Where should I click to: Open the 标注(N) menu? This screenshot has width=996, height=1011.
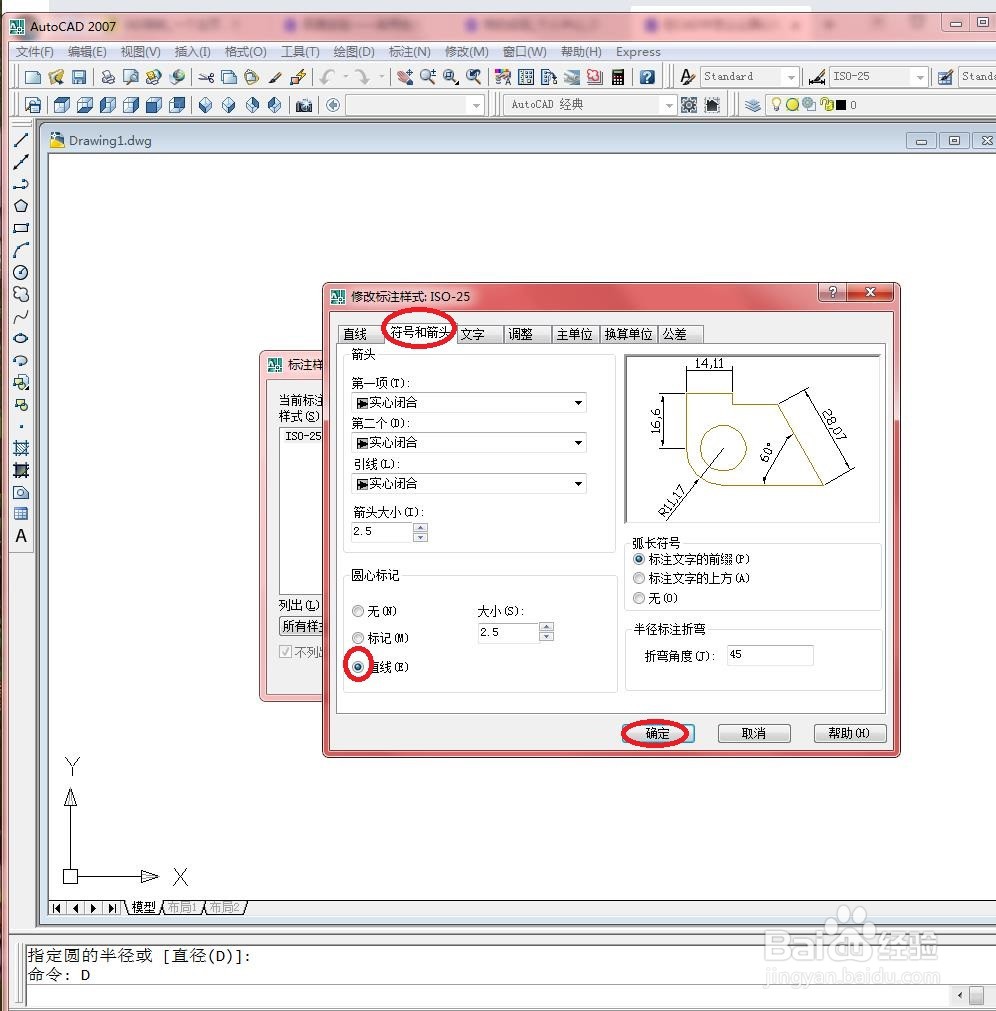(409, 52)
